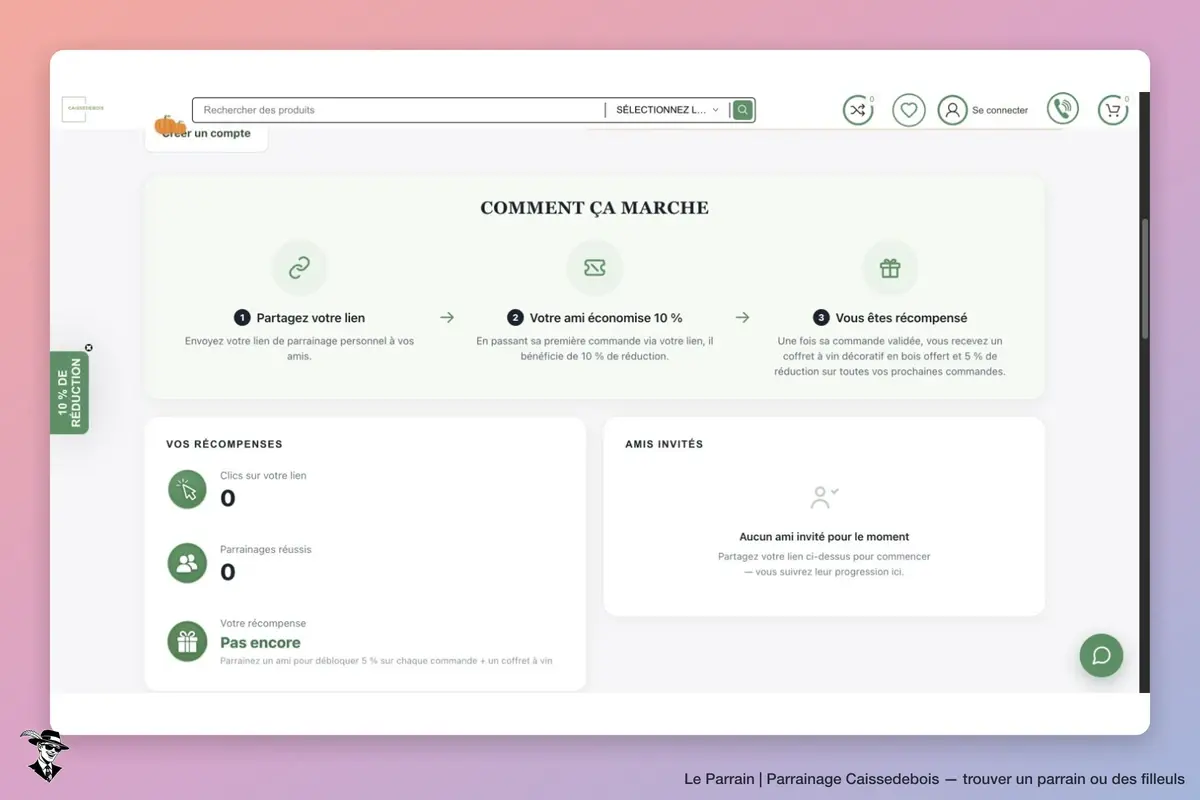Click the cursor icon beside Clics sur votre lien
The width and height of the screenshot is (1200, 800).
(x=187, y=490)
